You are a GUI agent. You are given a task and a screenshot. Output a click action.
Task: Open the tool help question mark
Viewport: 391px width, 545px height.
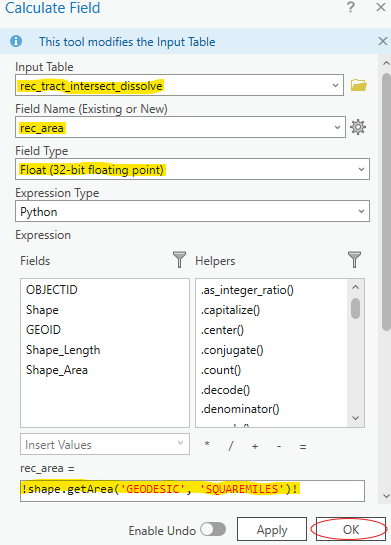point(351,7)
